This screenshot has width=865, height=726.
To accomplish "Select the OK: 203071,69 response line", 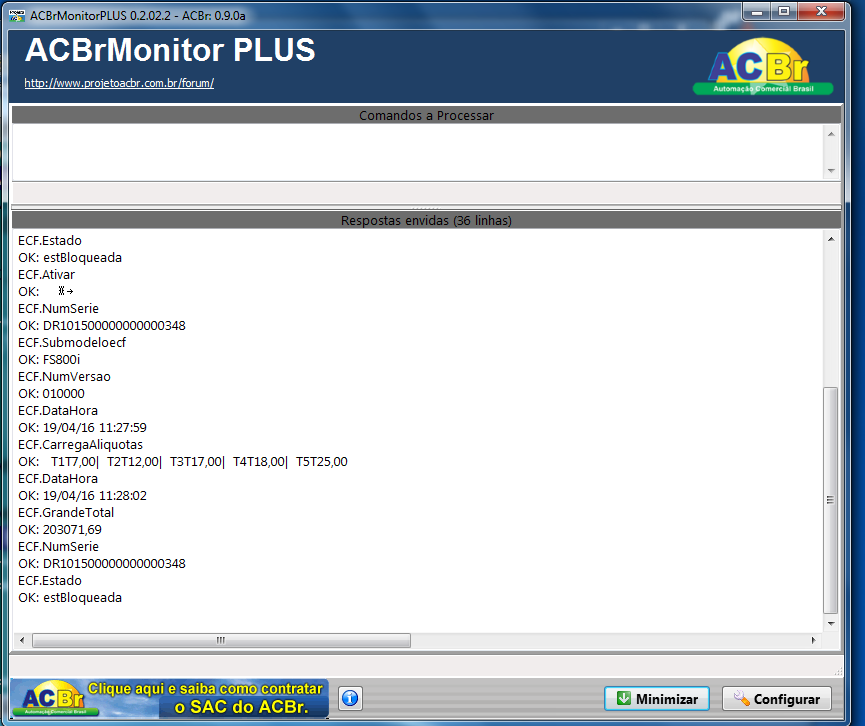I will click(60, 530).
